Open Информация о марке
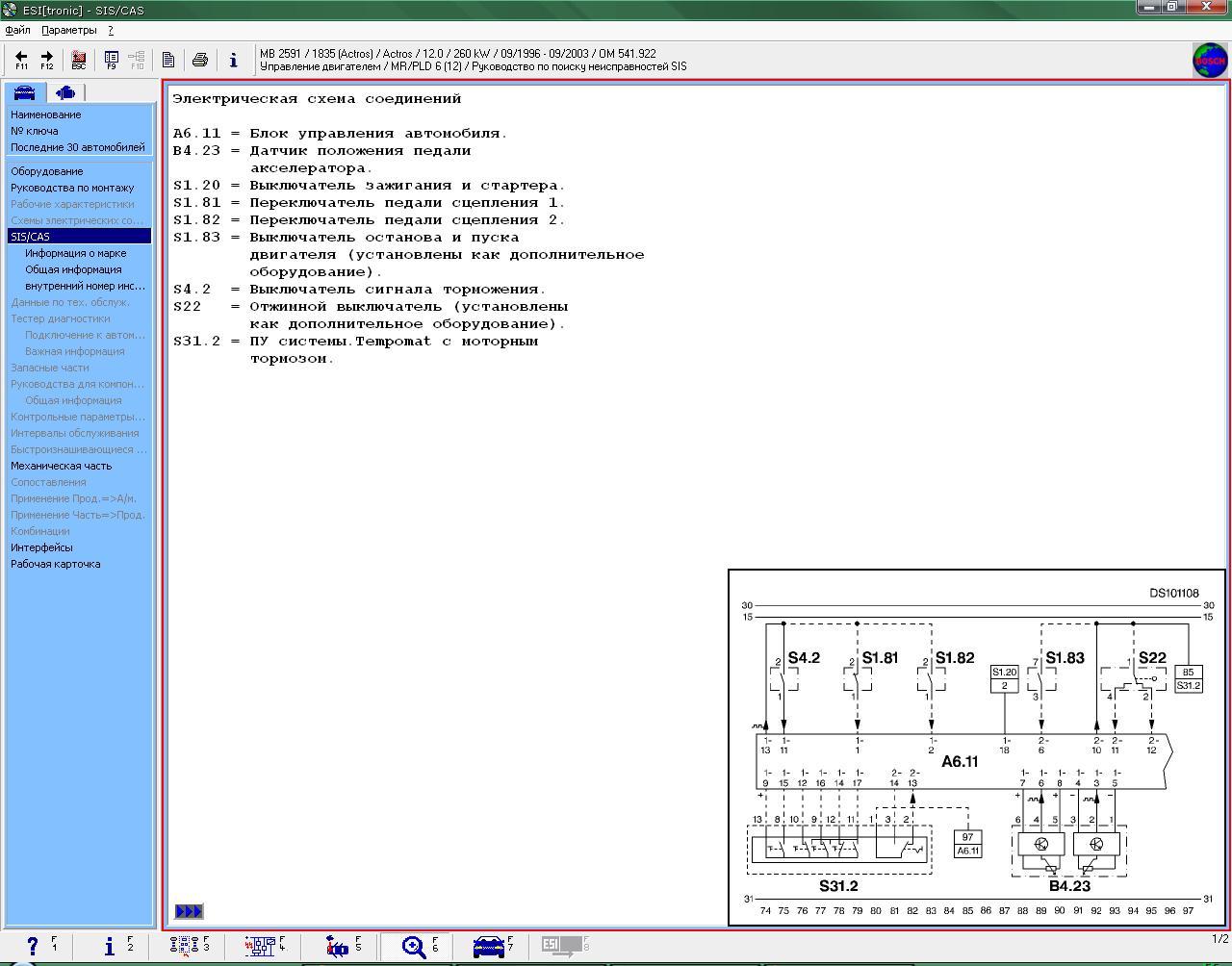 coord(76,253)
